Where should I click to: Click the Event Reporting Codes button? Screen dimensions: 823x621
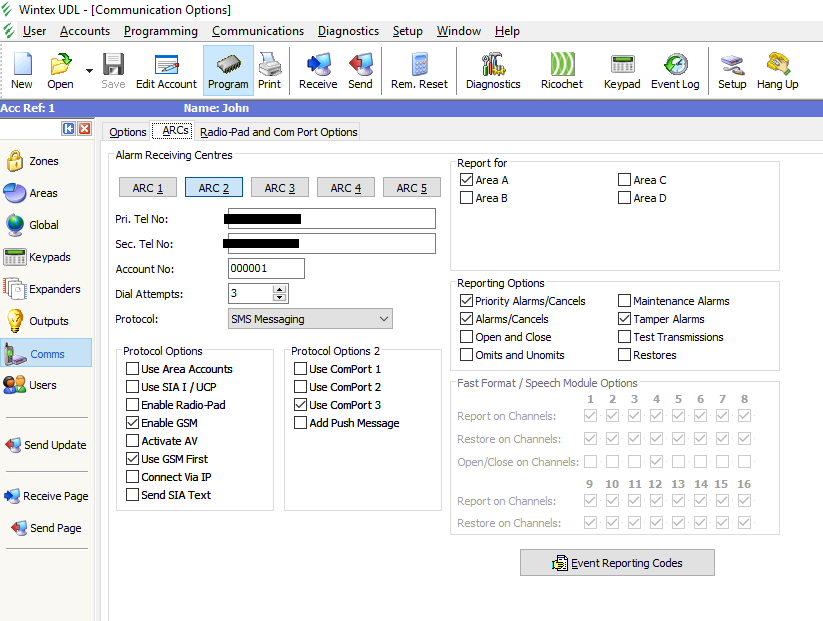pos(617,563)
